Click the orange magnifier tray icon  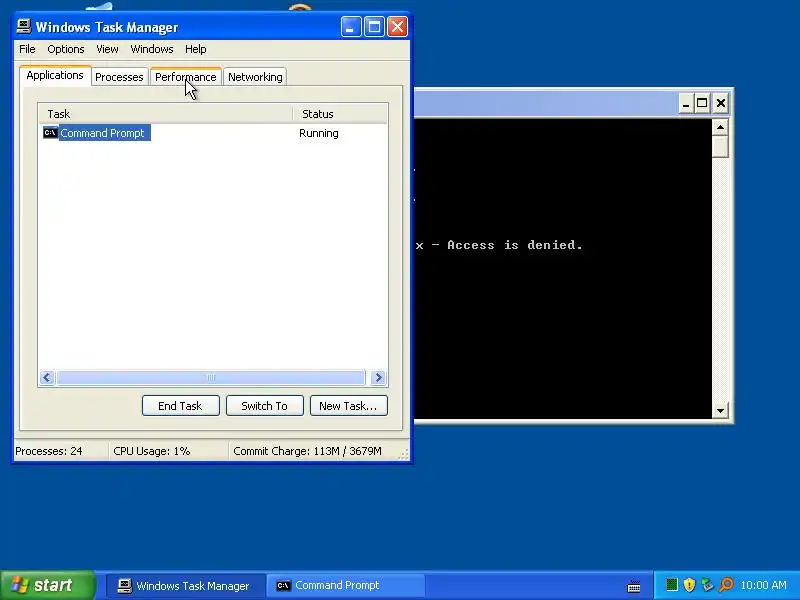tap(726, 585)
